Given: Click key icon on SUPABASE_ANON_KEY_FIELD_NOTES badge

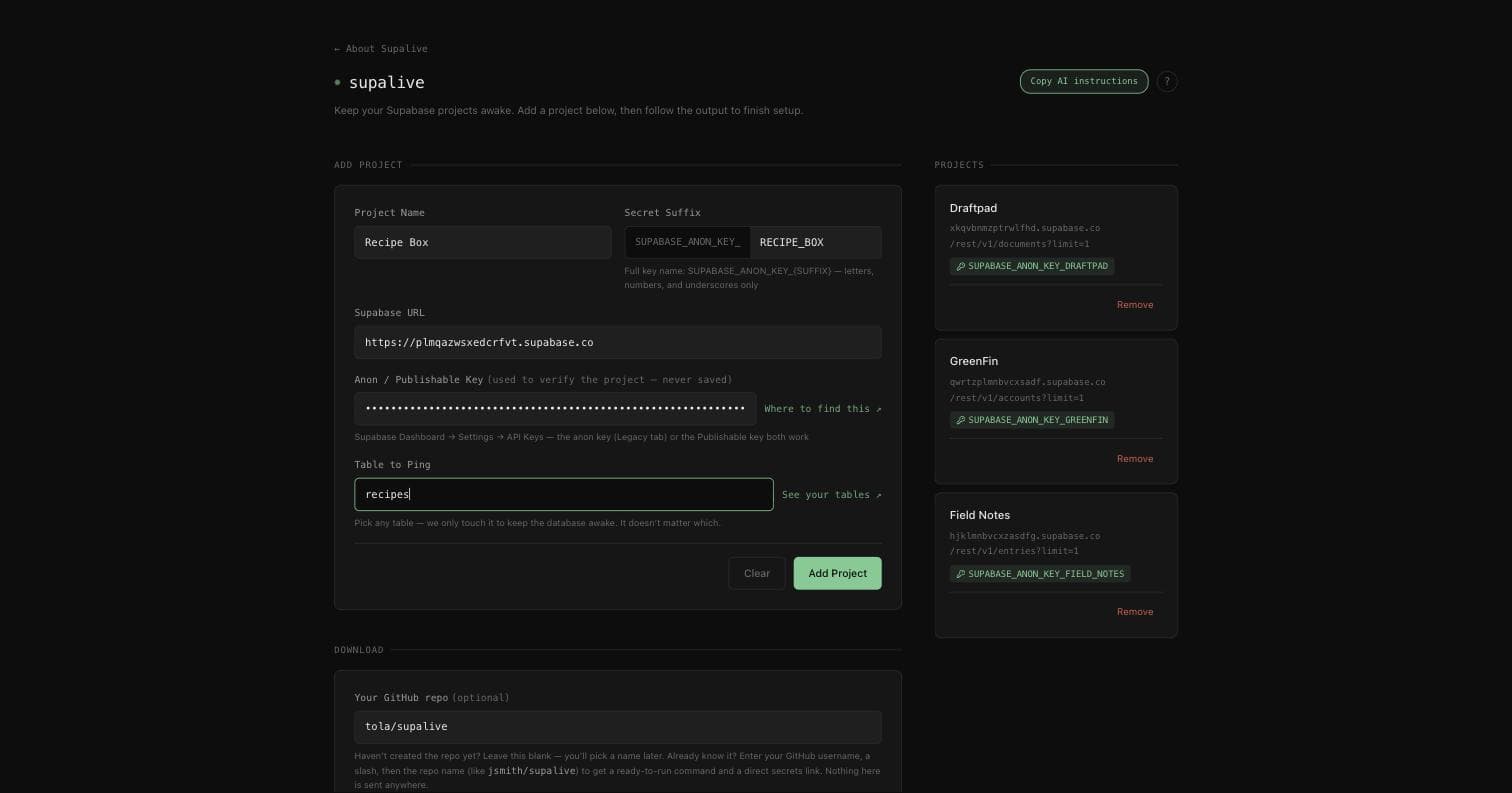Looking at the screenshot, I should (x=961, y=574).
